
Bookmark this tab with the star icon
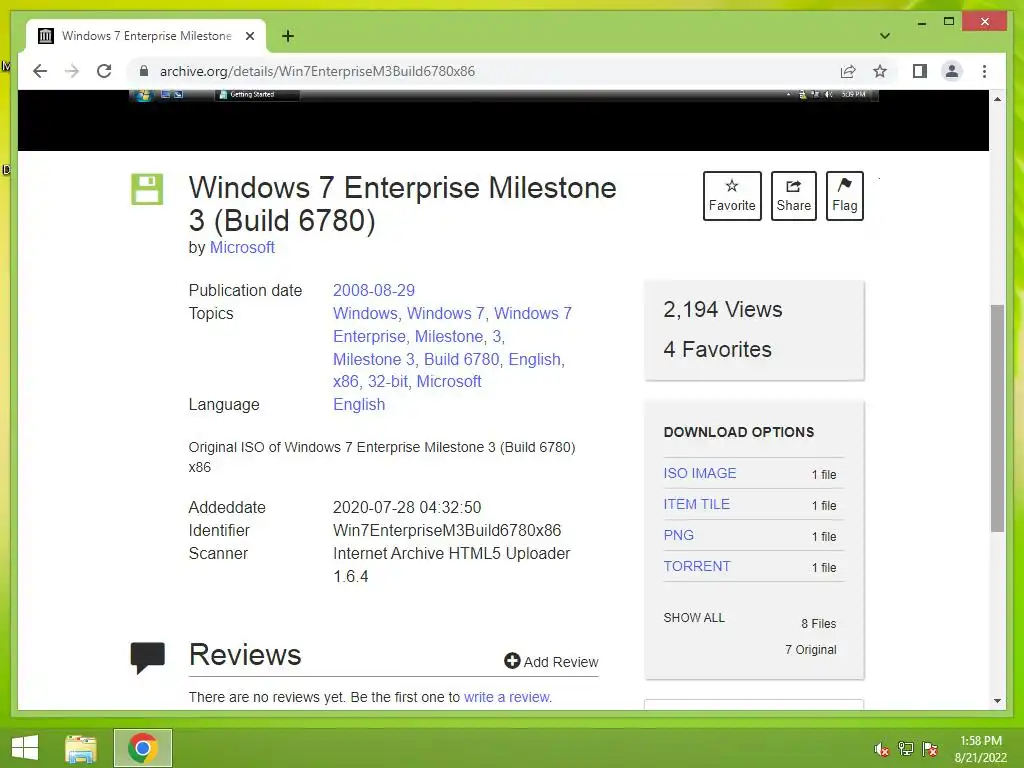[880, 71]
